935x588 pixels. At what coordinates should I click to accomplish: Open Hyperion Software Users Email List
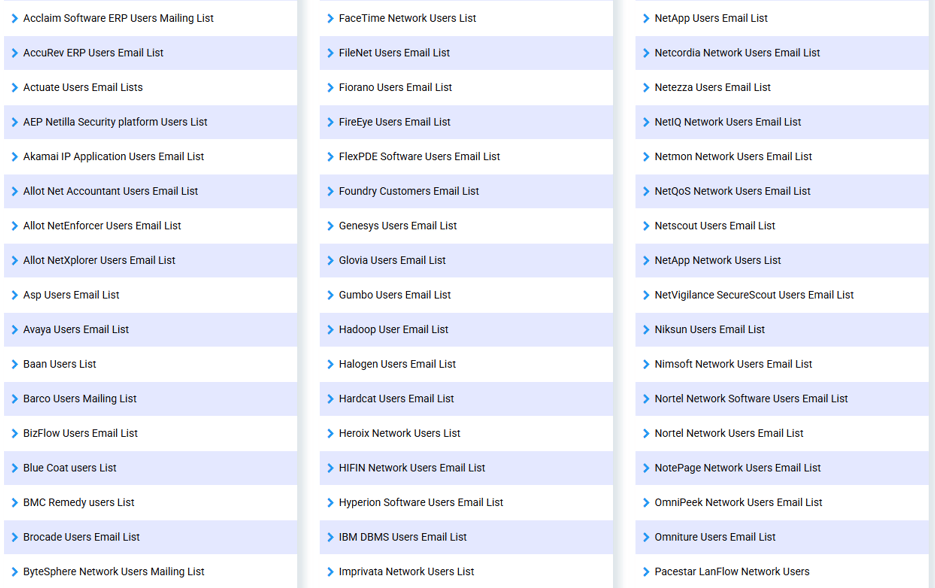click(x=421, y=503)
